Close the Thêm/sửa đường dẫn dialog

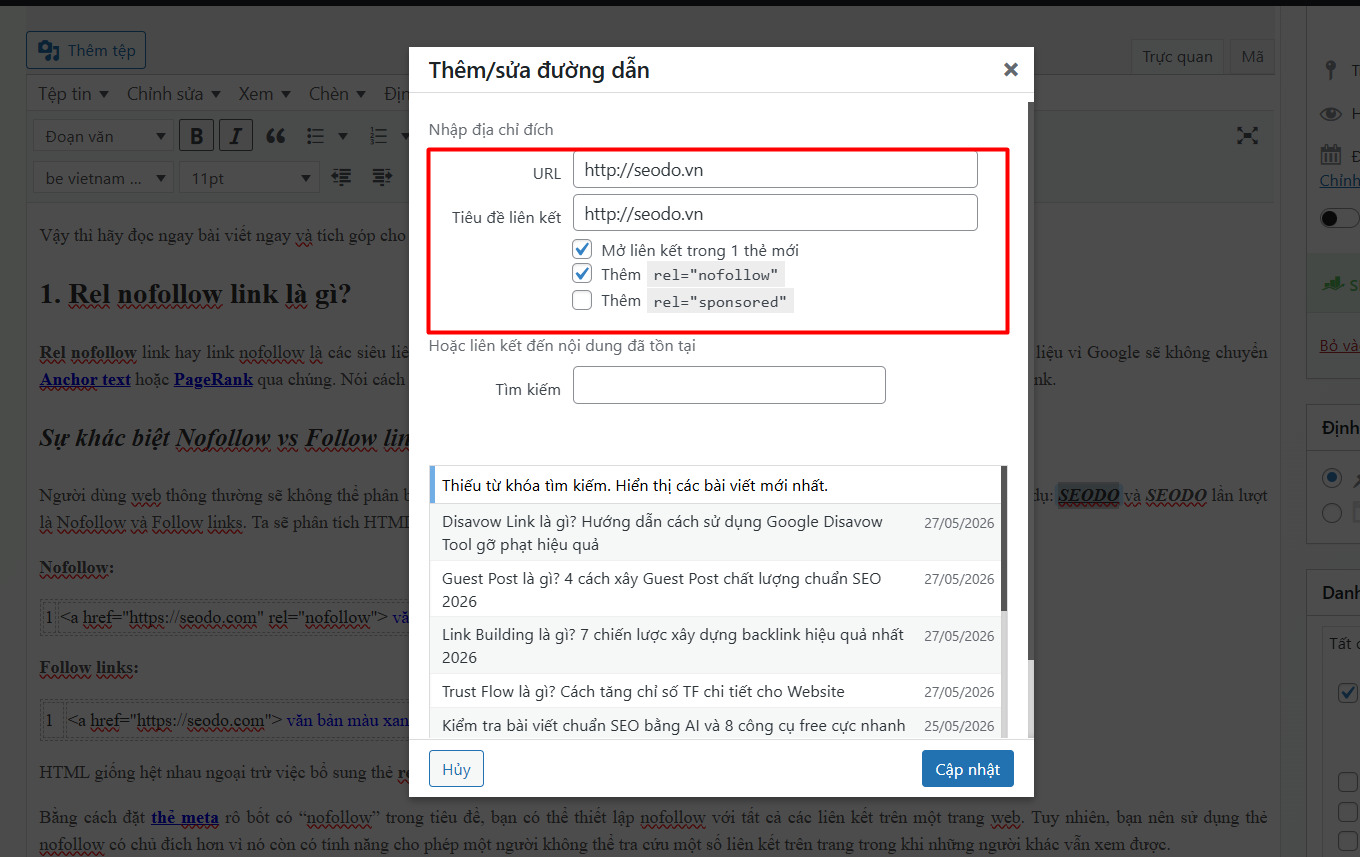1011,70
